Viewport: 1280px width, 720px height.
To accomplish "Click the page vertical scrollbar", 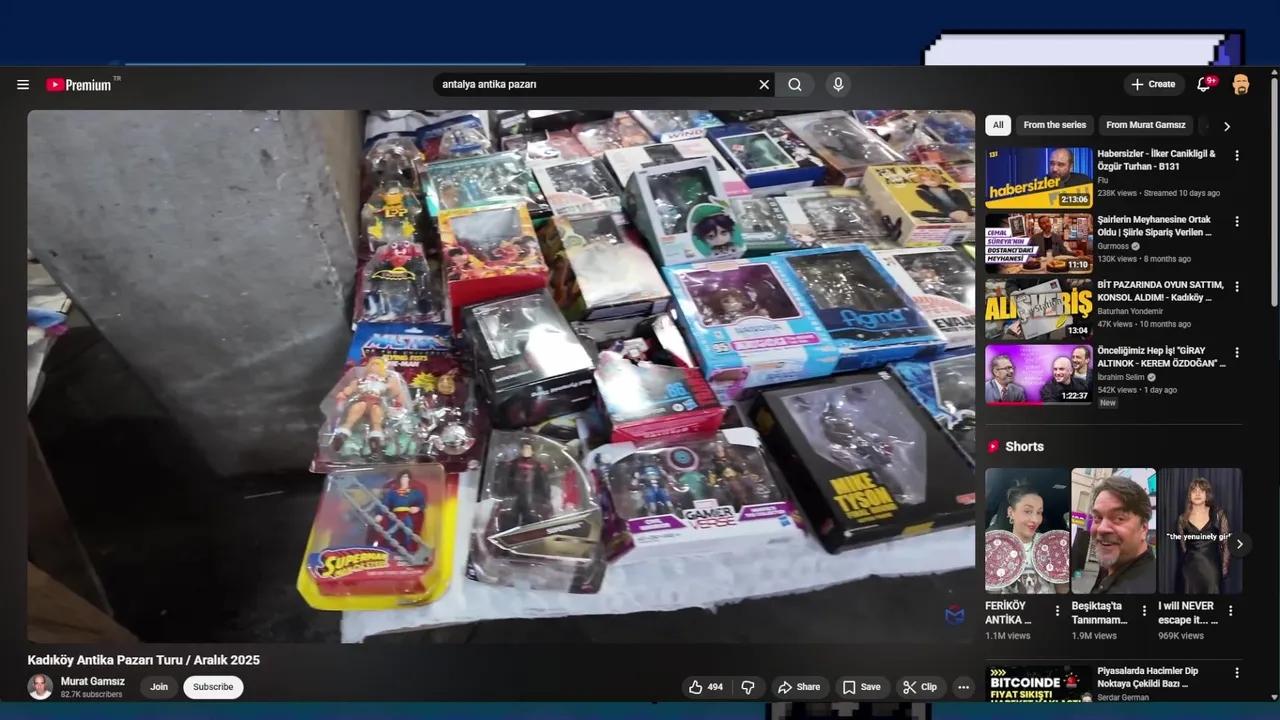I will (1273, 190).
